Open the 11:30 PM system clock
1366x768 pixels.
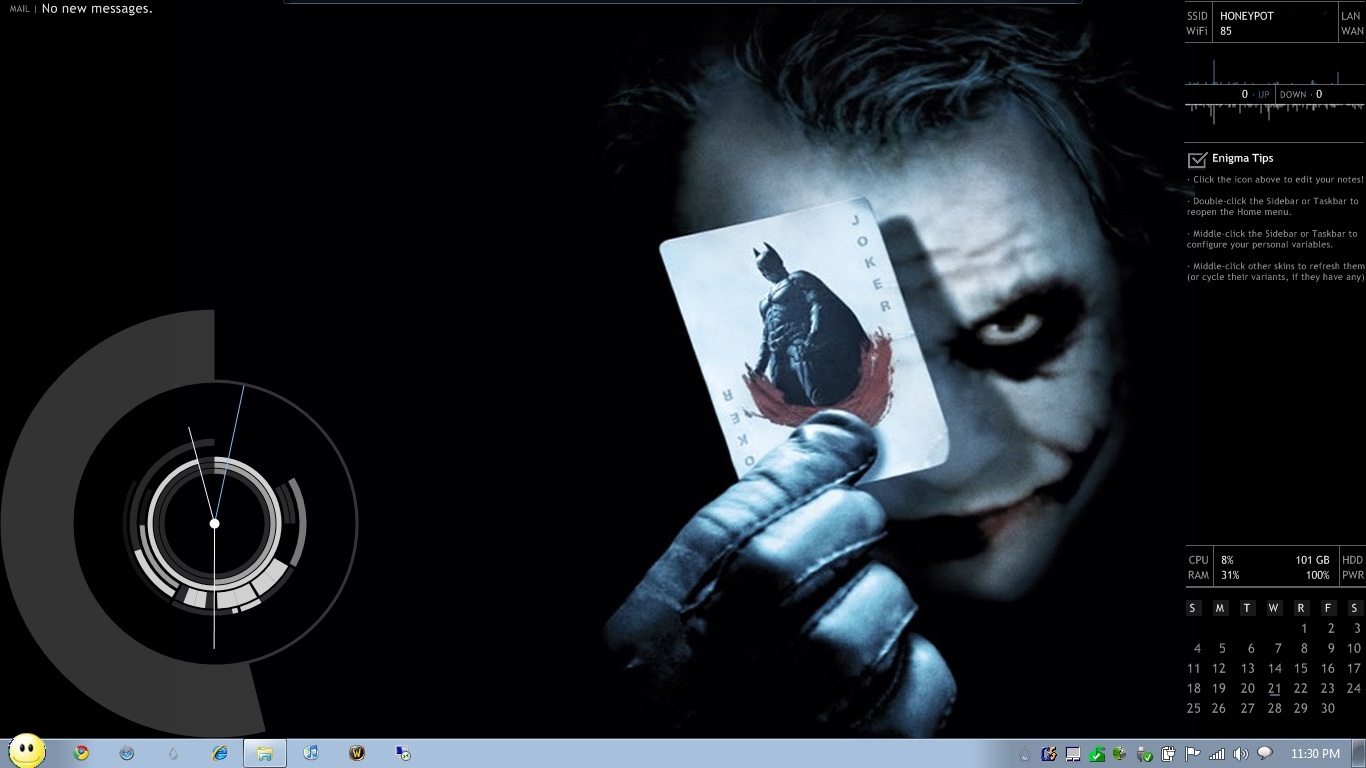pyautogui.click(x=1315, y=754)
